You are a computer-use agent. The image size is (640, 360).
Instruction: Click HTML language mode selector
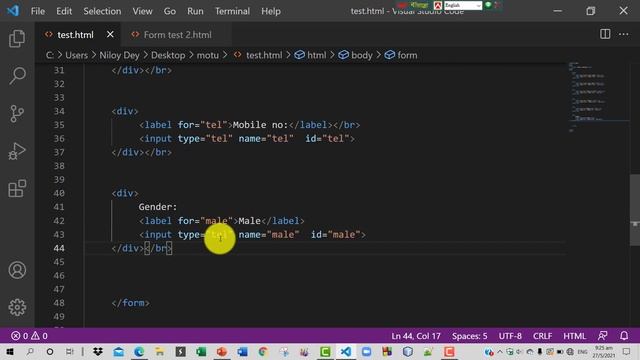click(x=574, y=336)
